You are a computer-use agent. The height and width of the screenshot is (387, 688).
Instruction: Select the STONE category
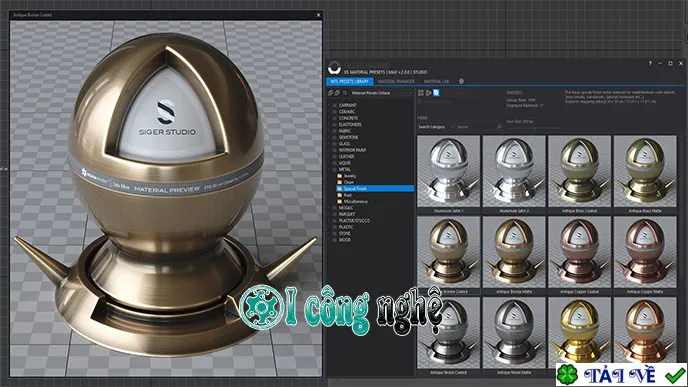pyautogui.click(x=344, y=233)
